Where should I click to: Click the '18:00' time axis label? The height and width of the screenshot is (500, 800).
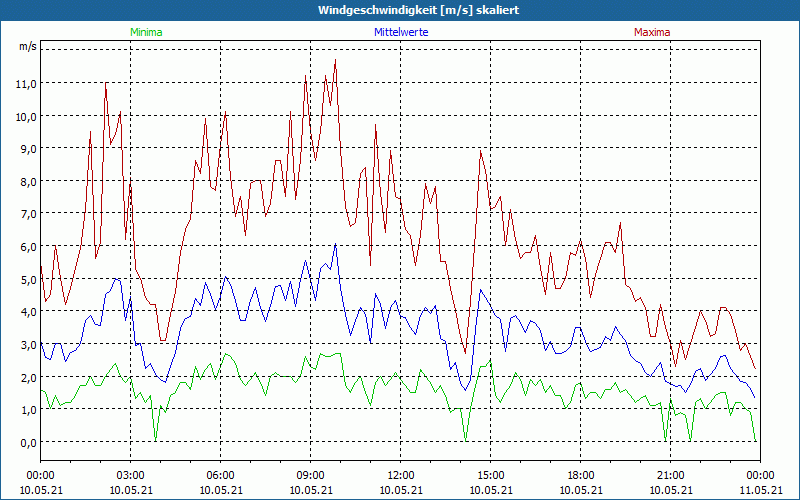click(581, 476)
